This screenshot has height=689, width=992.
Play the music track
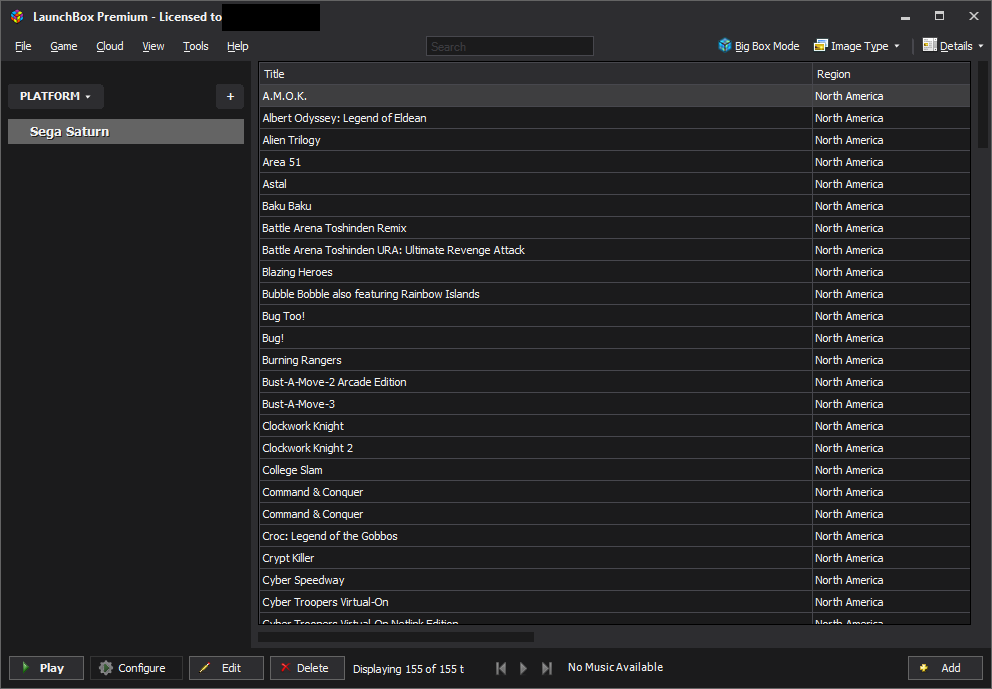coord(523,668)
